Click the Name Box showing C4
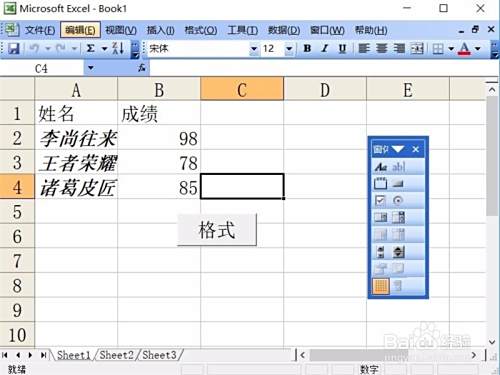The image size is (500, 375). pyautogui.click(x=42, y=68)
